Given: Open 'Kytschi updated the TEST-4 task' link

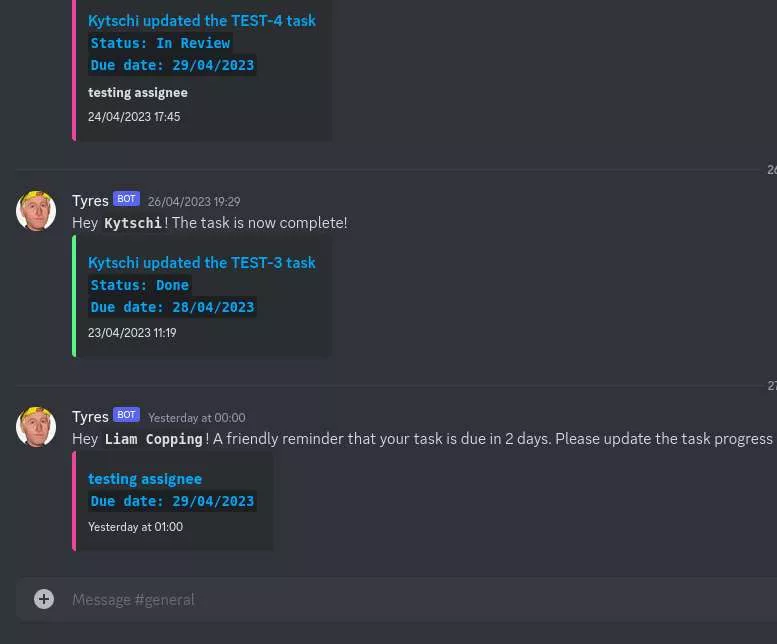Looking at the screenshot, I should tap(202, 21).
